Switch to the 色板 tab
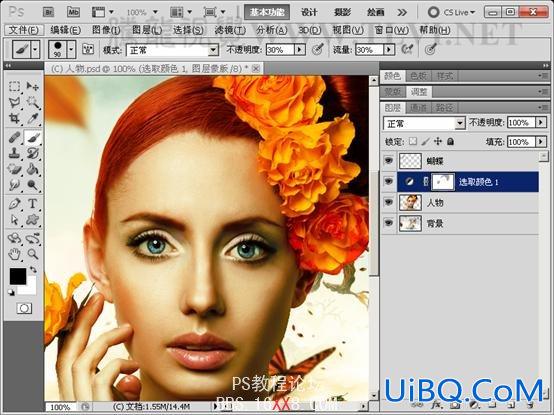This screenshot has width=554, height=415. [x=418, y=76]
